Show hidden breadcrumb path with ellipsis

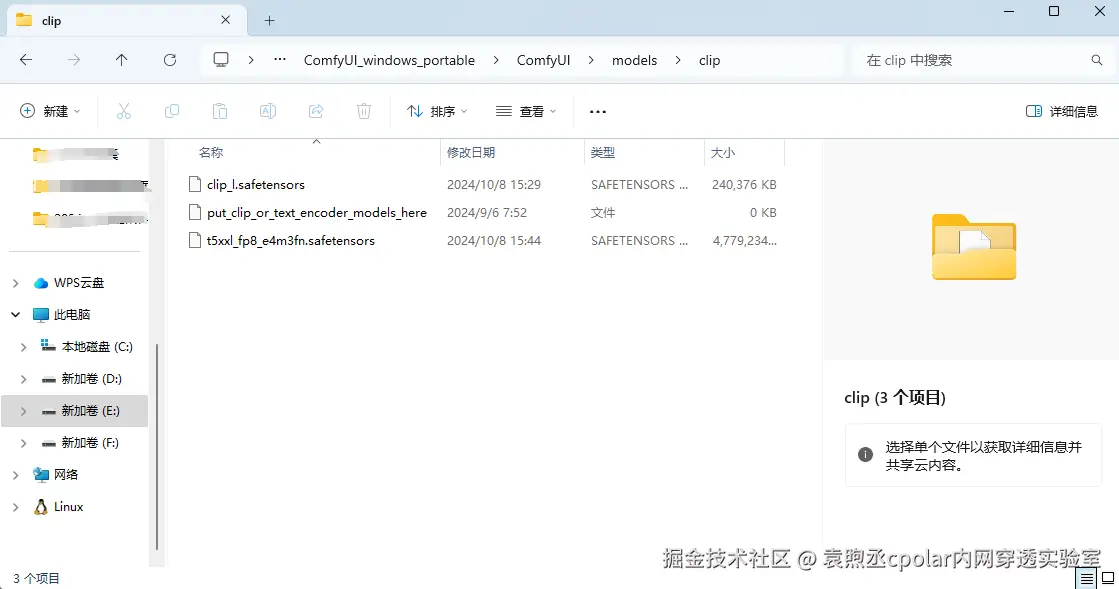coord(280,60)
